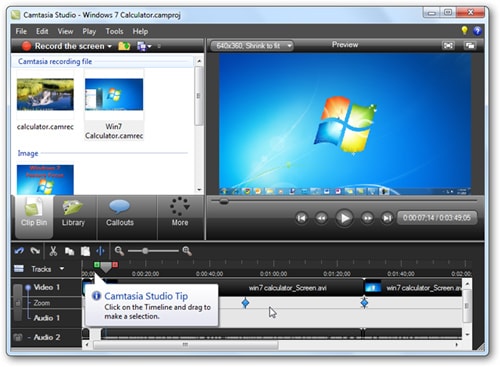
Task: Switch to the Library tab
Action: coord(73,213)
